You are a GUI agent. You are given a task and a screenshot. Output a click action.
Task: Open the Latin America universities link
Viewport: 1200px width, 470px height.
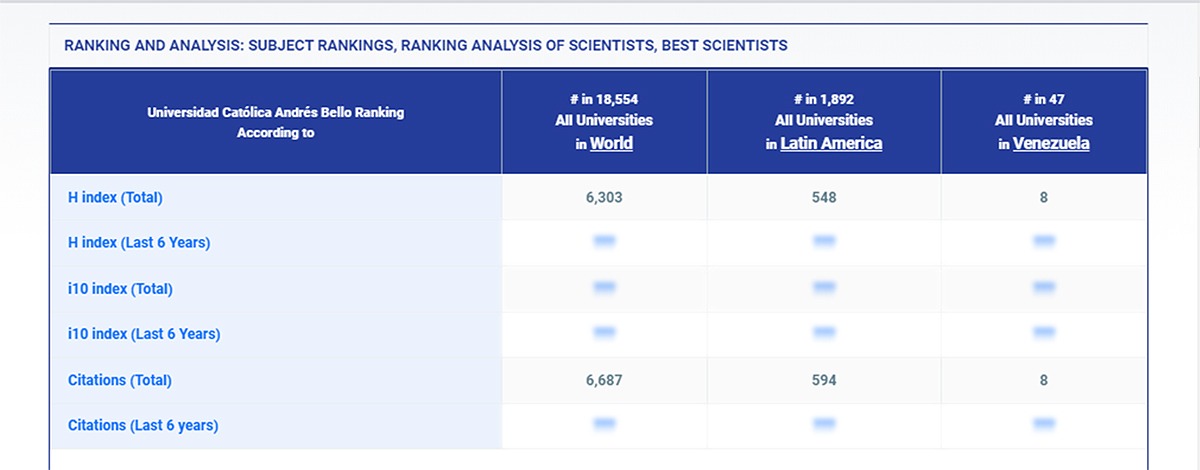(831, 143)
